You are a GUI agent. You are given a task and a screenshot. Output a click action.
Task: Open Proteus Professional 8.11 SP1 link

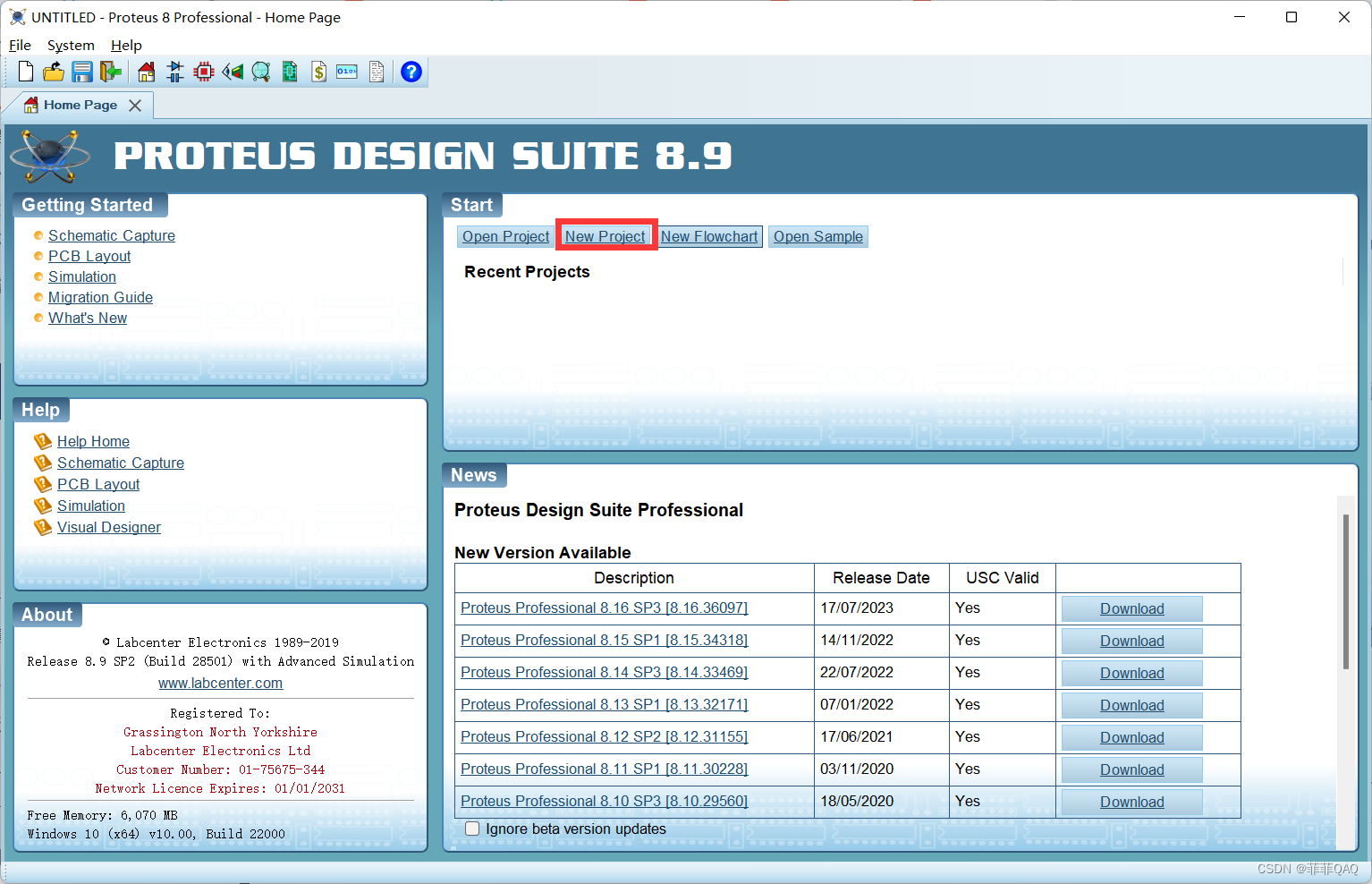pos(605,769)
